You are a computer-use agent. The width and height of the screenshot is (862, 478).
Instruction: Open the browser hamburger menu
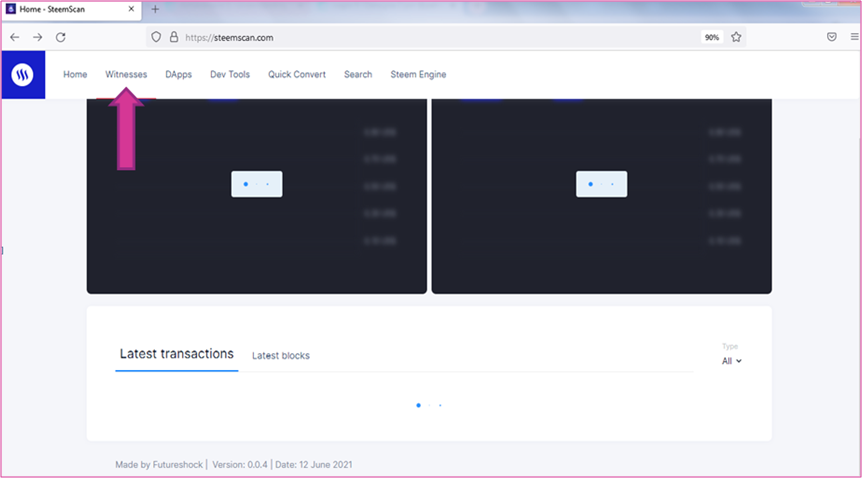(x=854, y=37)
